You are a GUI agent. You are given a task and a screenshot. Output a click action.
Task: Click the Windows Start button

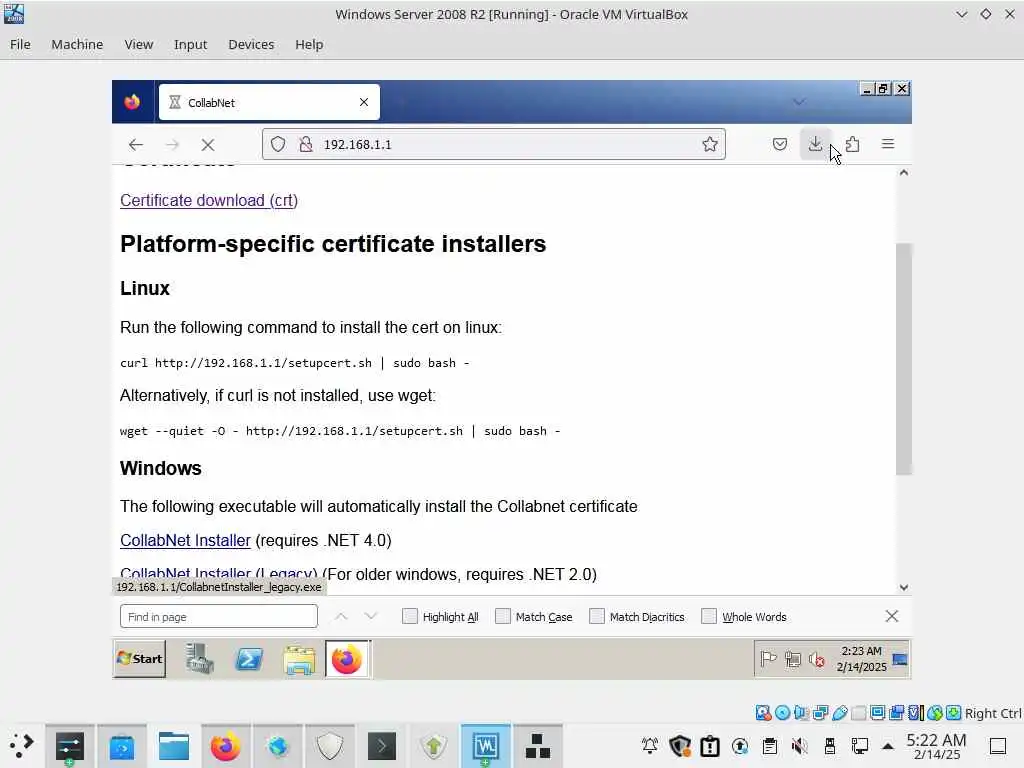pyautogui.click(x=140, y=659)
